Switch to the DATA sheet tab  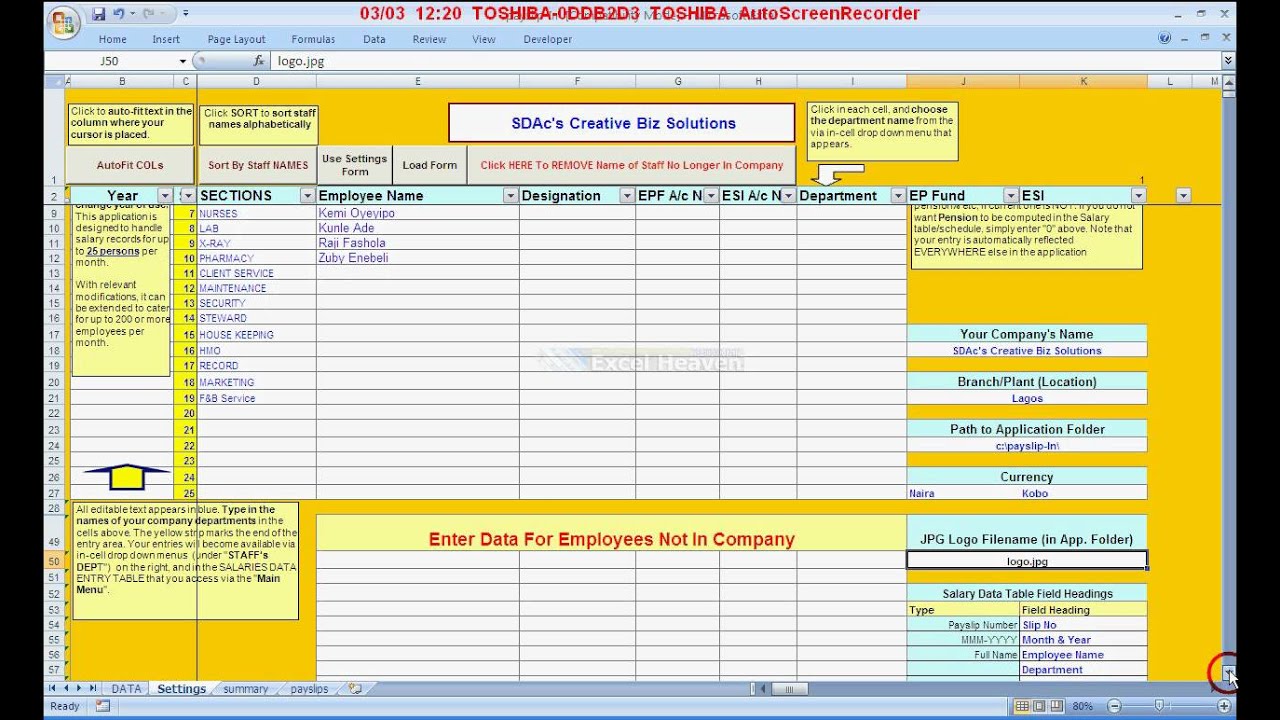pyautogui.click(x=126, y=689)
